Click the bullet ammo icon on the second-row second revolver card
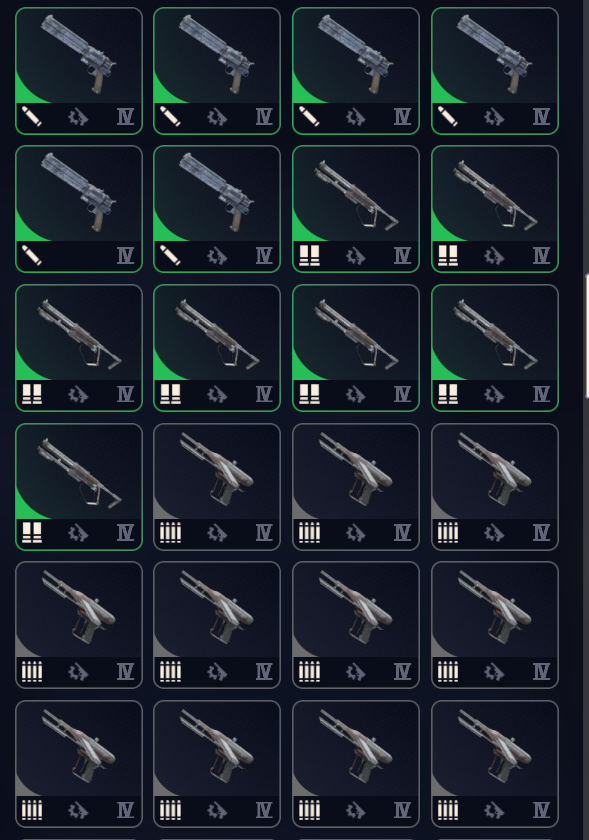 coord(170,255)
